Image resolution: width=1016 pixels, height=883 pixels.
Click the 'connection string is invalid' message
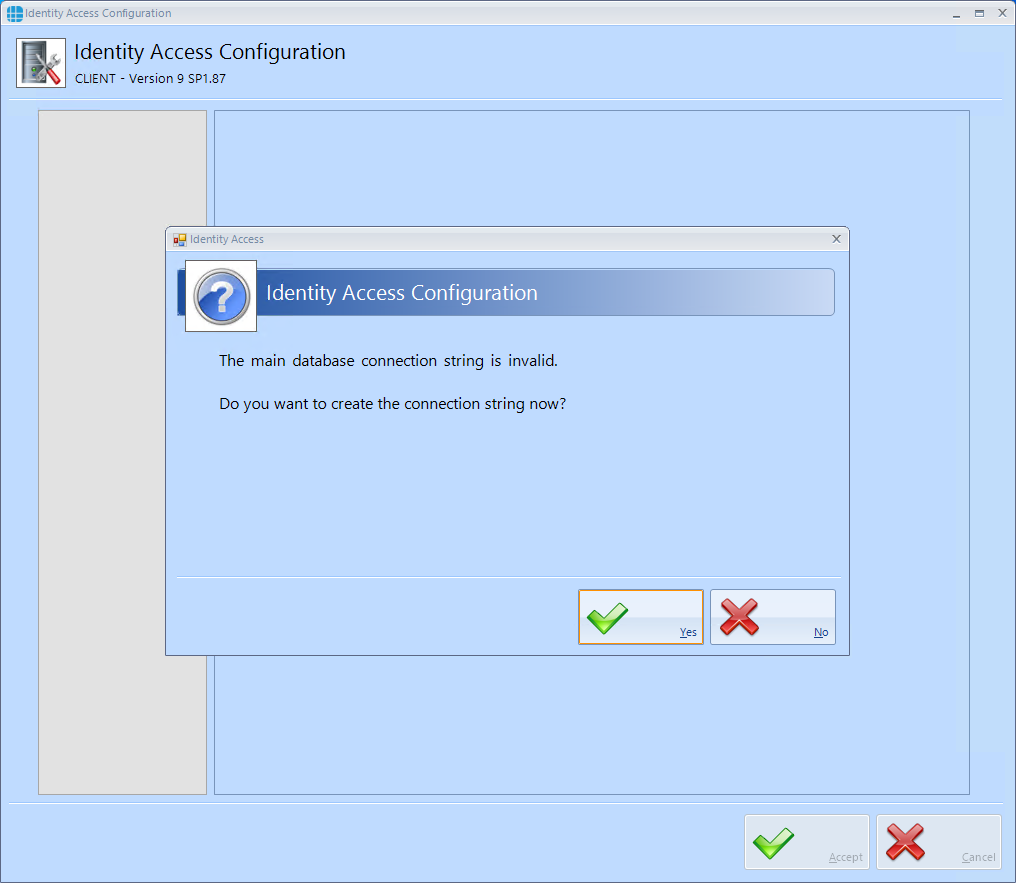click(388, 361)
